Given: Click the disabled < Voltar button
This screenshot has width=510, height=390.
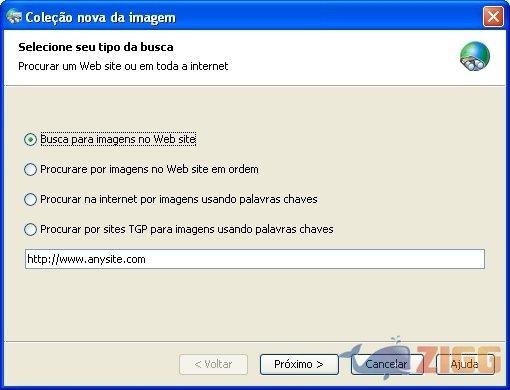Looking at the screenshot, I should click(x=213, y=364).
